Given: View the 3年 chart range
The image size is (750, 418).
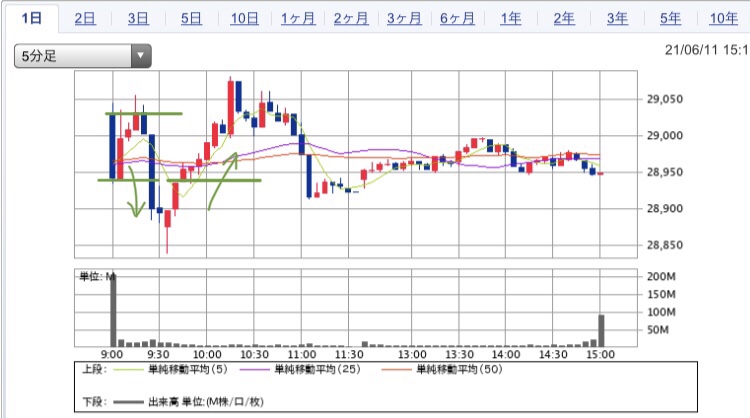Looking at the screenshot, I should click(617, 18).
